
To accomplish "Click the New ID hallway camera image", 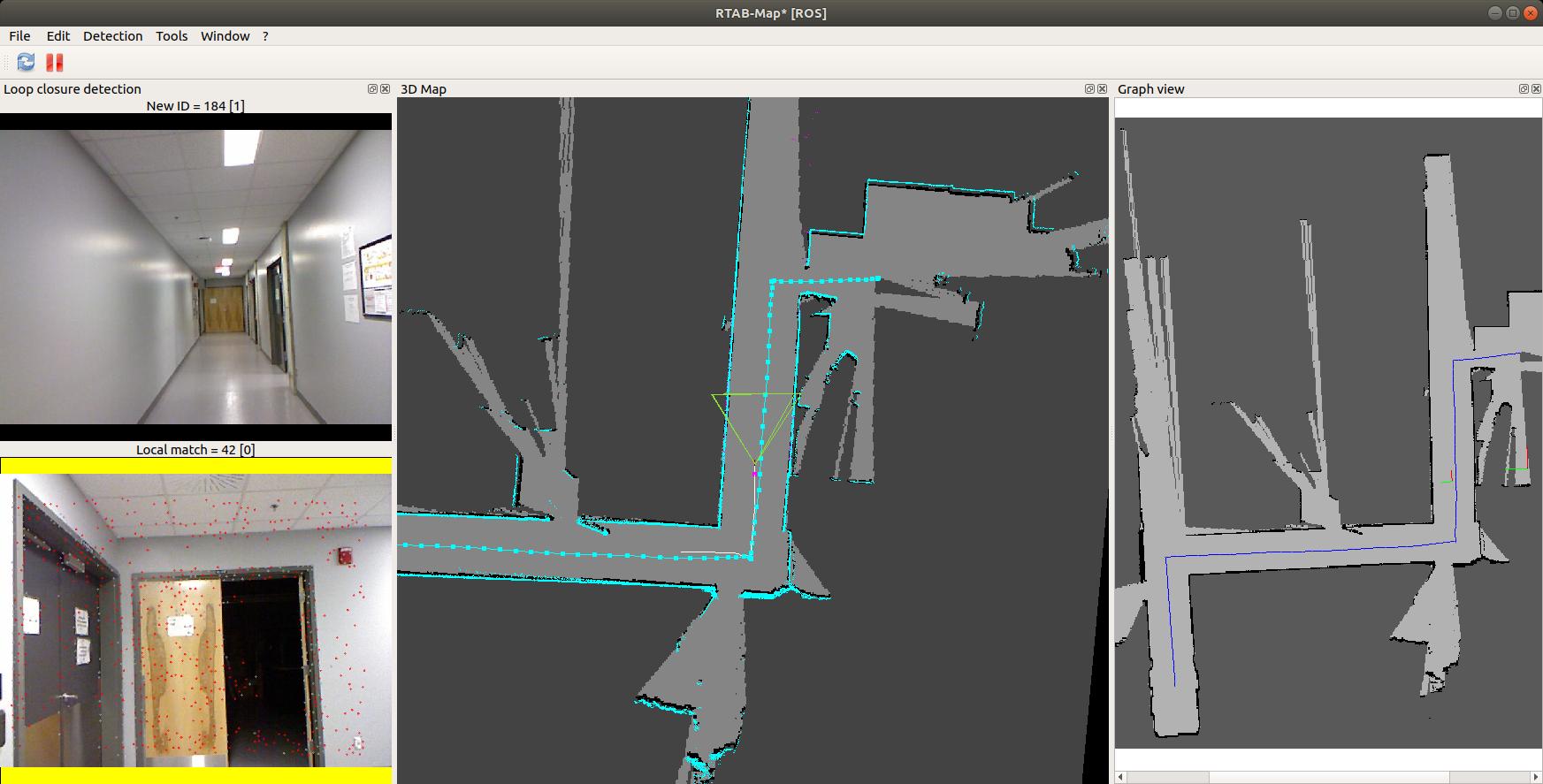I will pos(195,277).
